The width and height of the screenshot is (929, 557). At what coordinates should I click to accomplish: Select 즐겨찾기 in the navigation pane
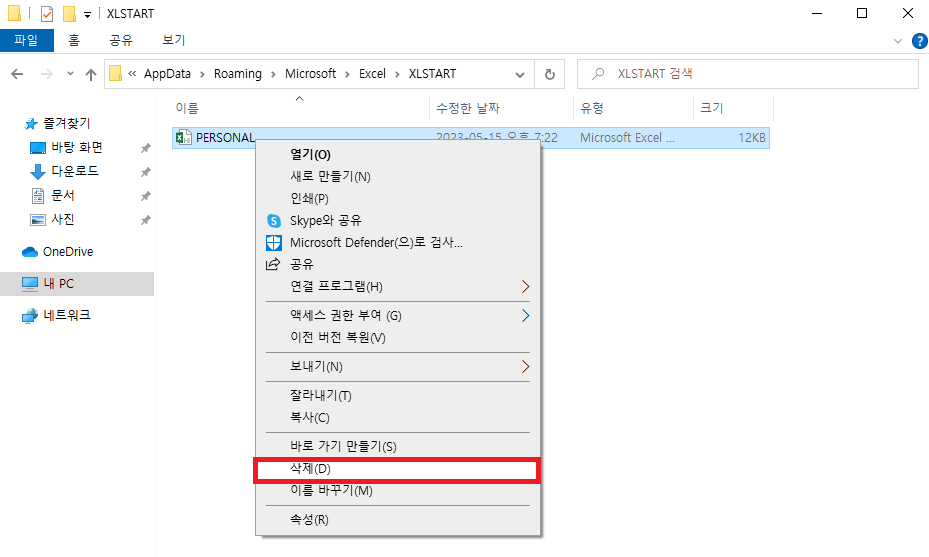[66, 123]
